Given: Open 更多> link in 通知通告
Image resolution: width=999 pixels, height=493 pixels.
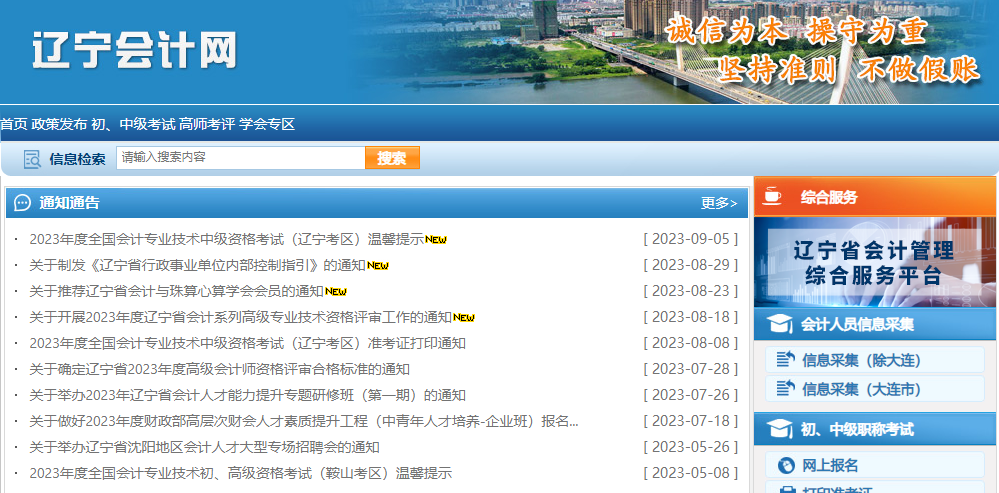Looking at the screenshot, I should coord(719,203).
